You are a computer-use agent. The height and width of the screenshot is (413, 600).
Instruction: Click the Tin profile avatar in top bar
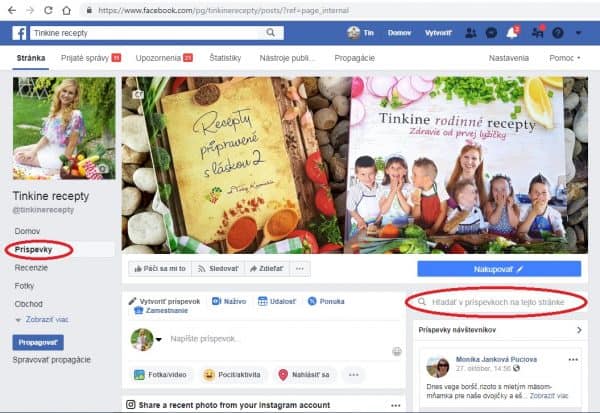click(353, 33)
